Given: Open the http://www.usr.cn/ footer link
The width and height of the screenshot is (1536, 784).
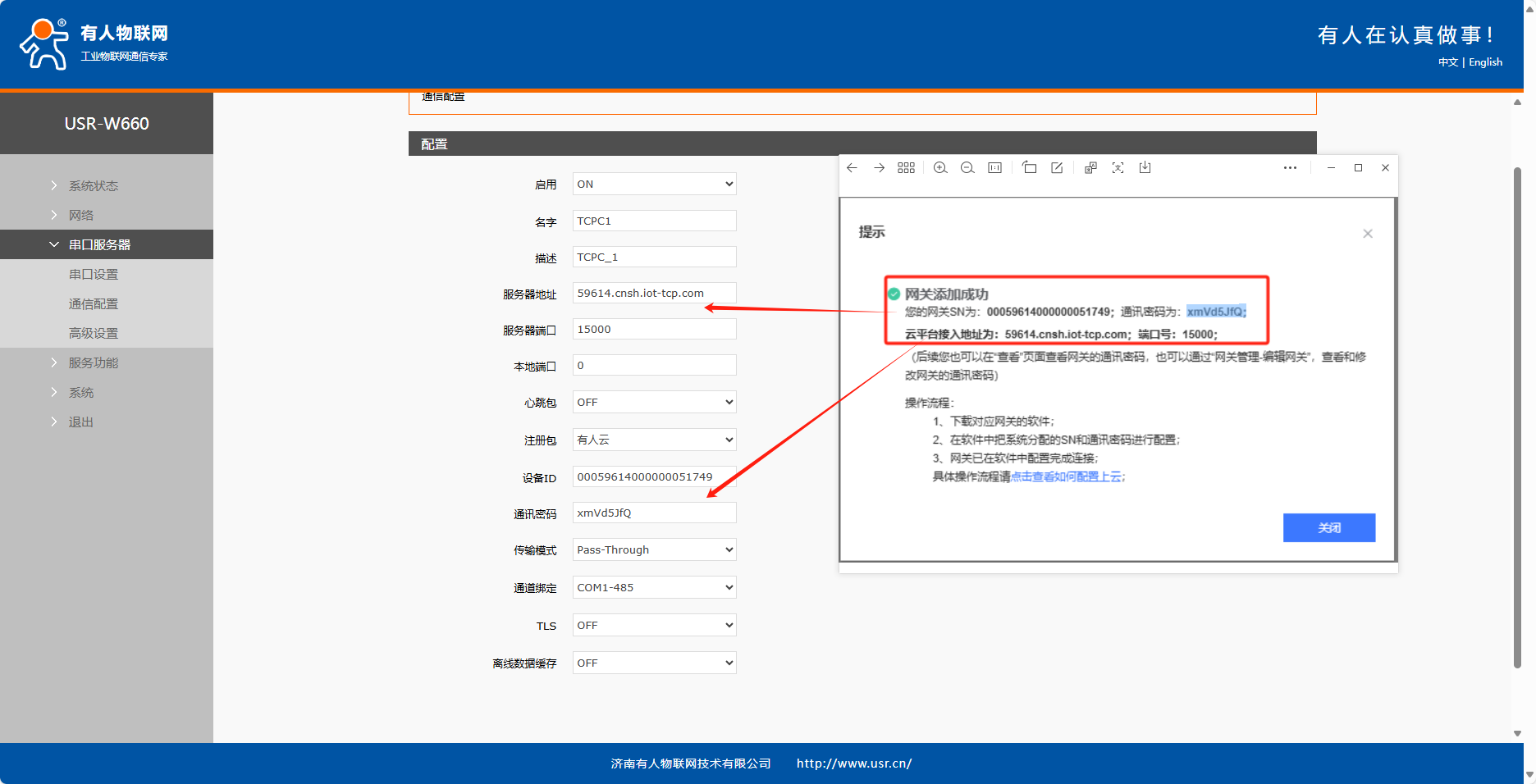Looking at the screenshot, I should pyautogui.click(x=853, y=763).
